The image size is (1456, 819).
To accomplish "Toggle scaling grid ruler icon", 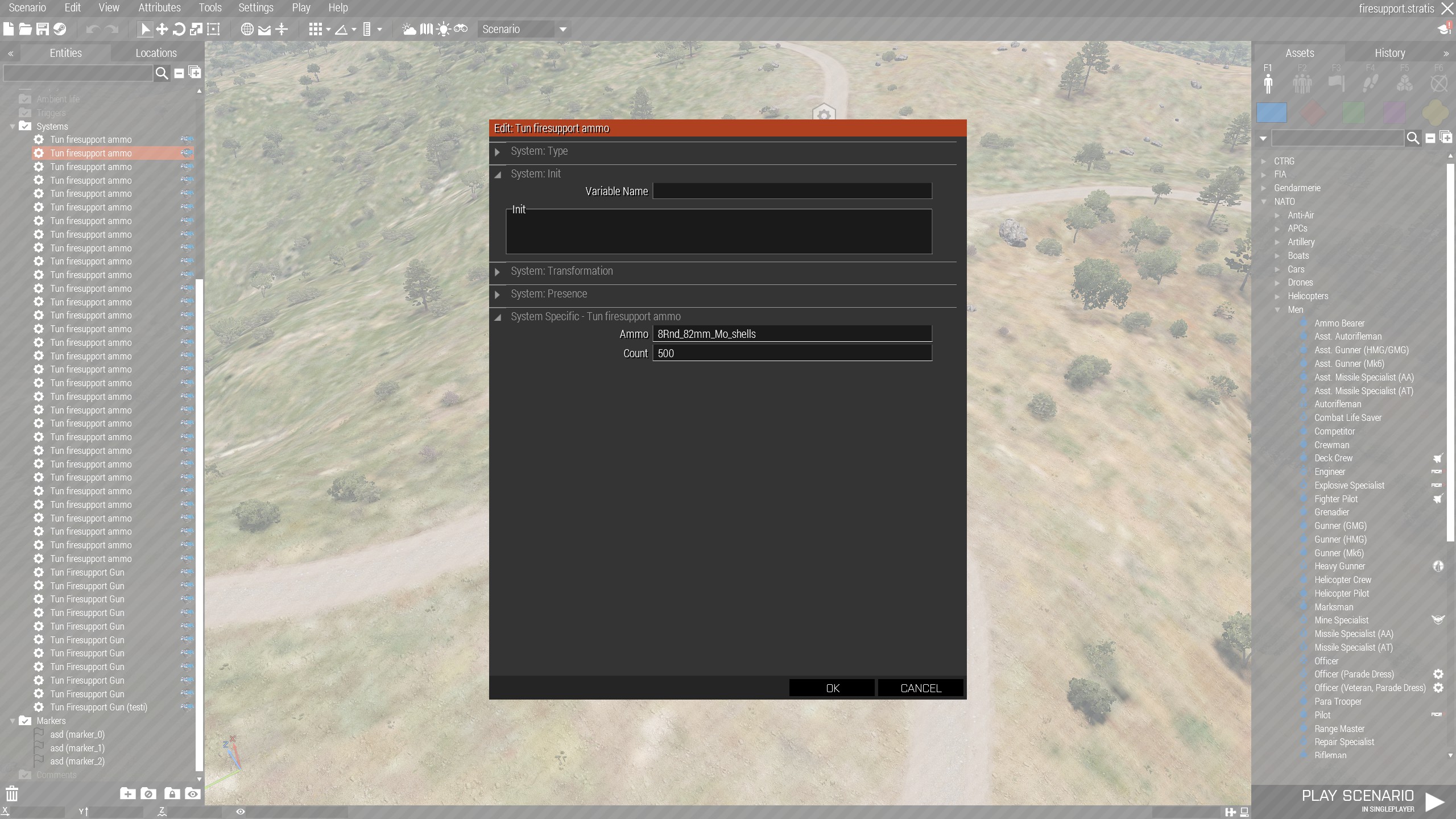I will 367,29.
